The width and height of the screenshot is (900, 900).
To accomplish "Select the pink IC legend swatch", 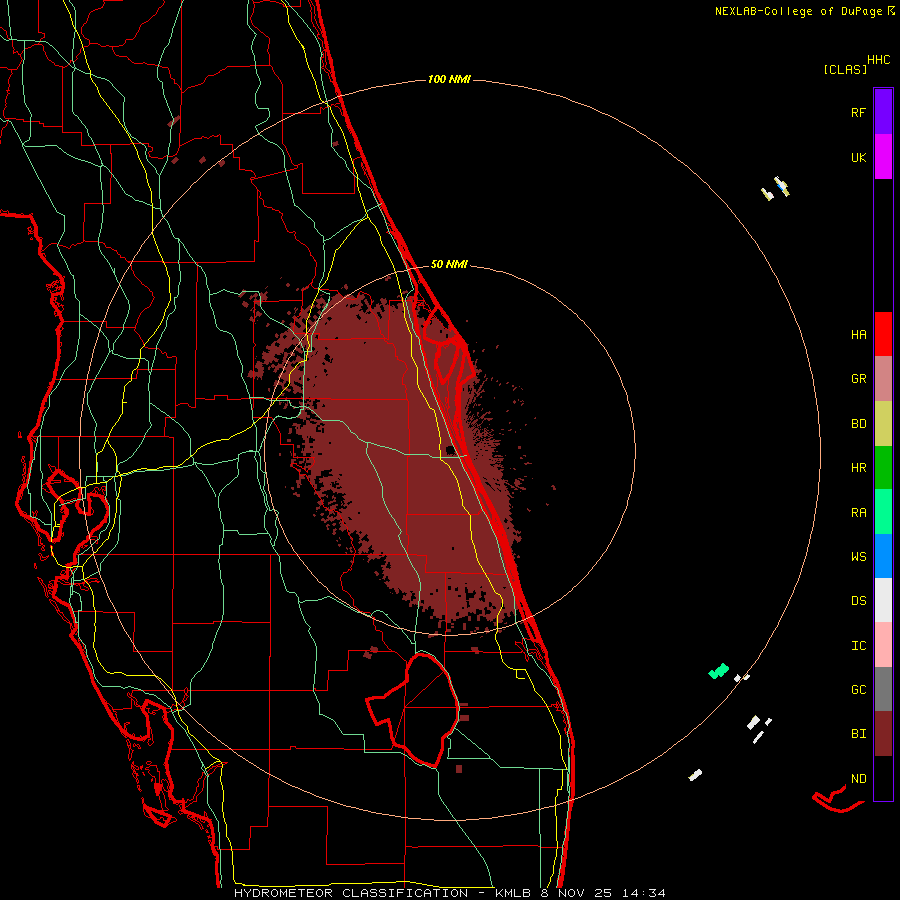I will (x=883, y=645).
